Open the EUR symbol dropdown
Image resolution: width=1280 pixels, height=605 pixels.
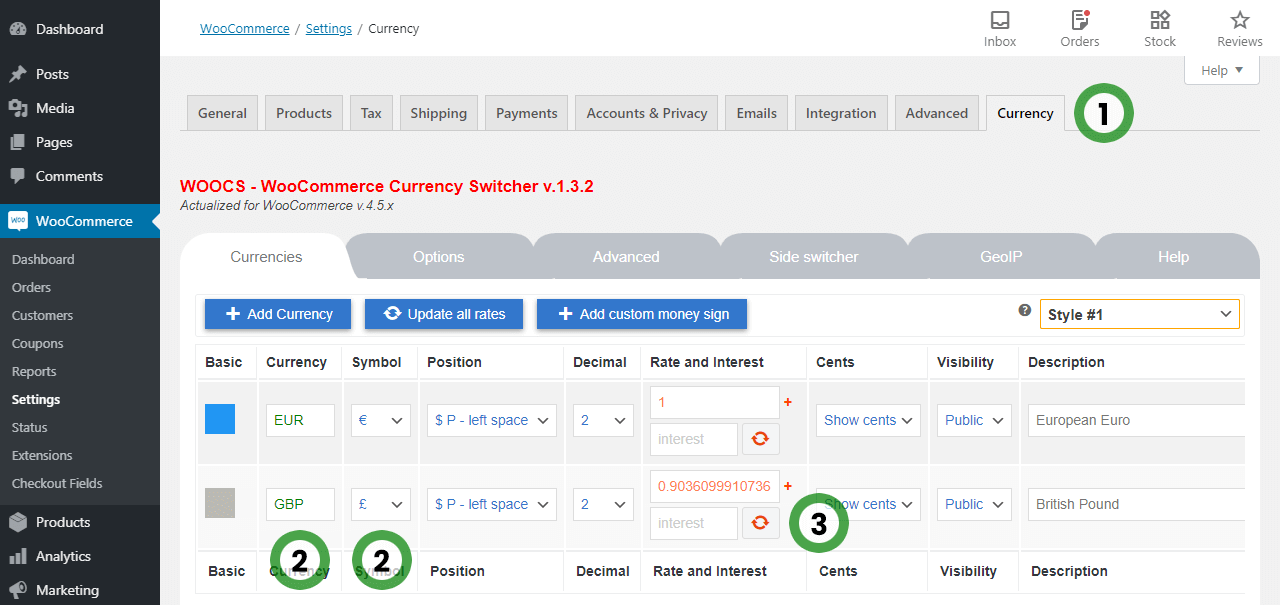point(381,420)
